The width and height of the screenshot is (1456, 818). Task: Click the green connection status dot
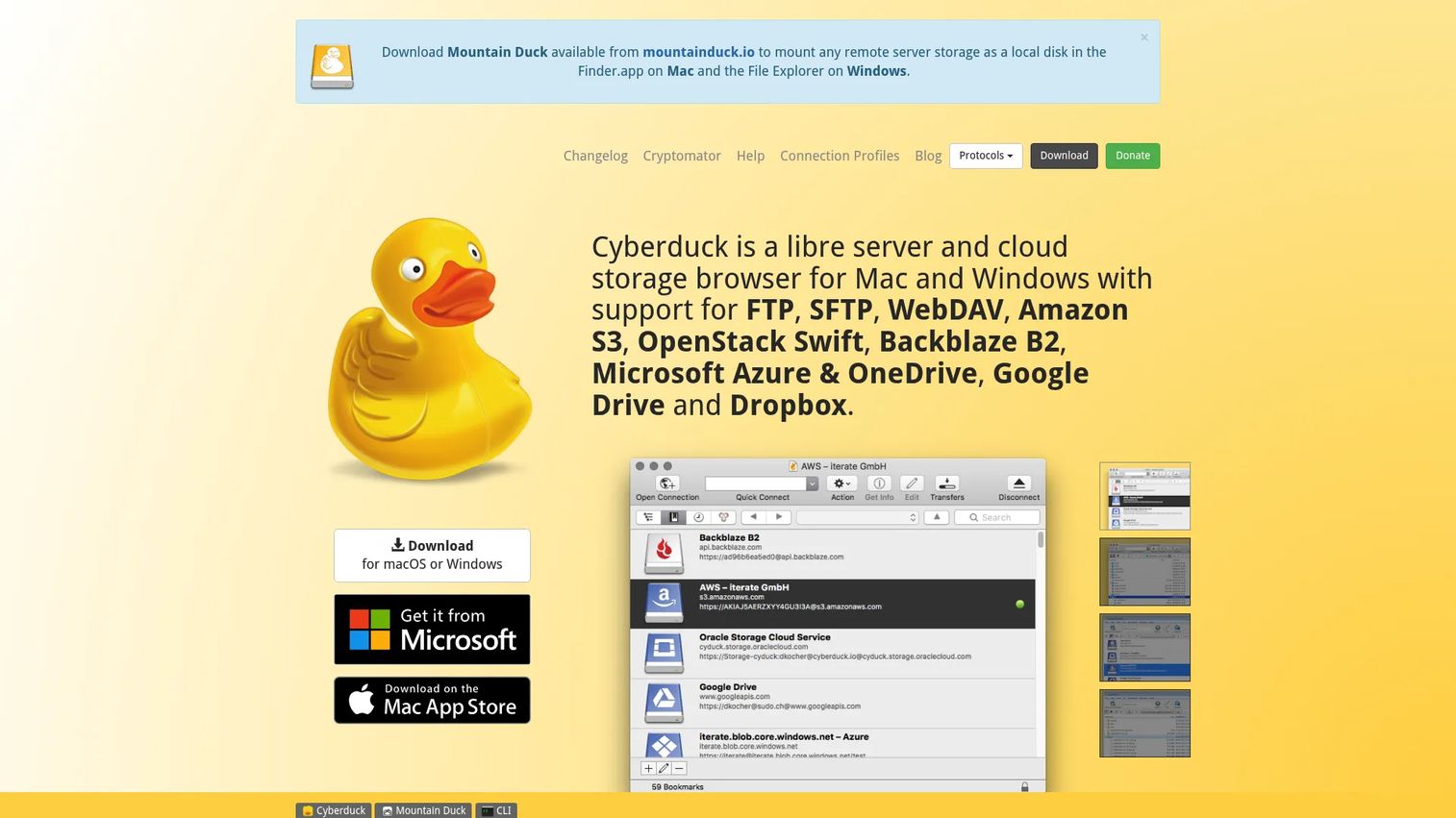pos(1019,604)
